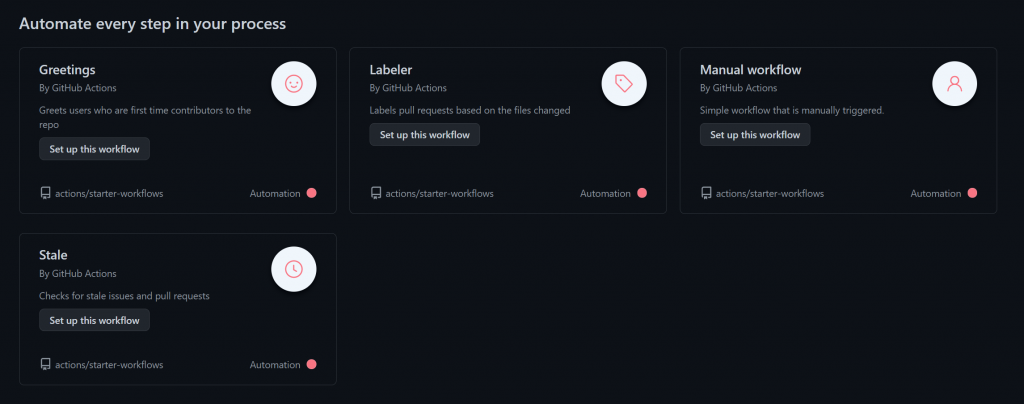Click the Greetings smiley face icon
Viewport: 1024px width, 404px height.
click(294, 84)
